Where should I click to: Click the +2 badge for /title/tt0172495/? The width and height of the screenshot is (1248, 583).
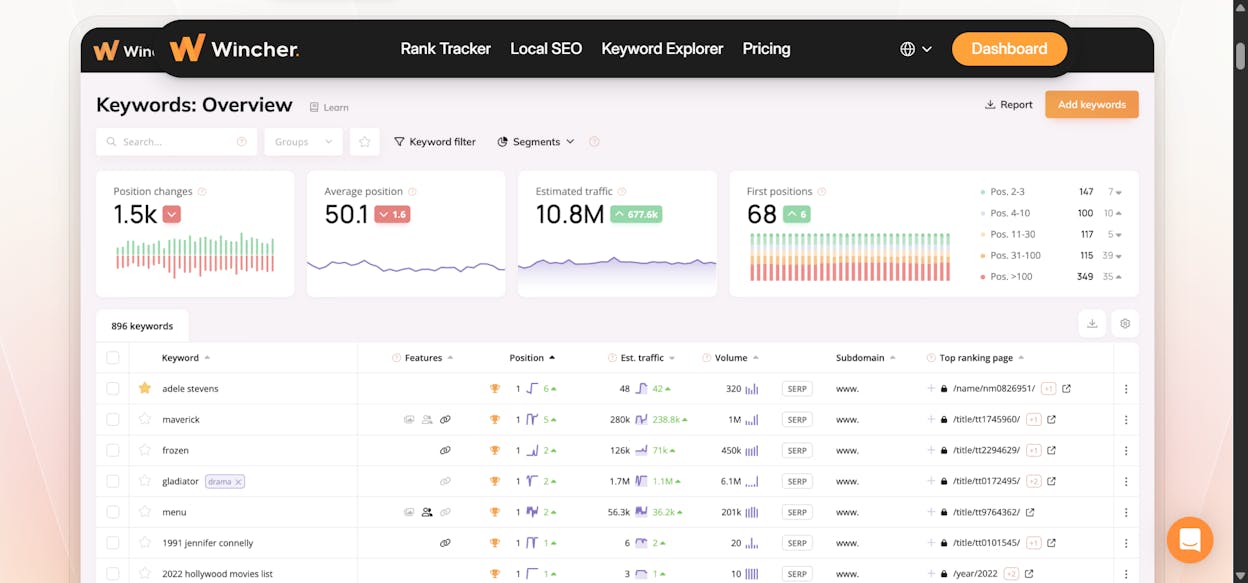[1034, 482]
